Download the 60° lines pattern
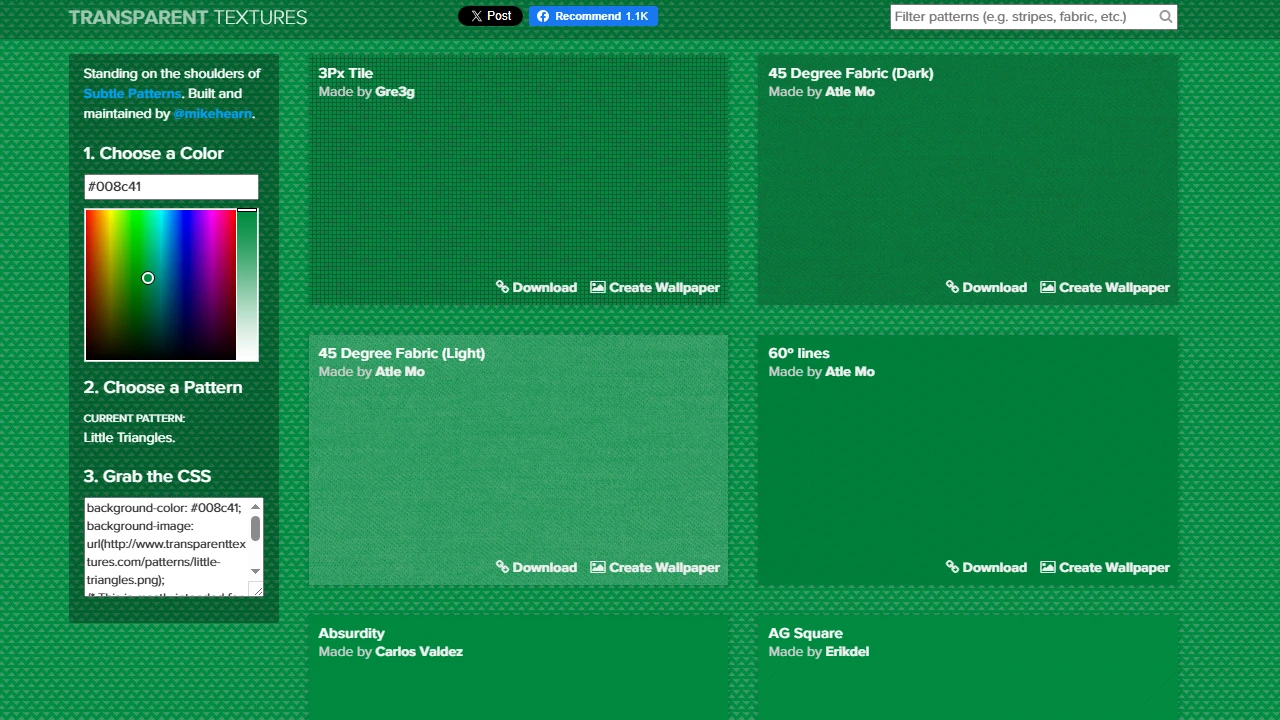The image size is (1280, 720). coord(986,567)
